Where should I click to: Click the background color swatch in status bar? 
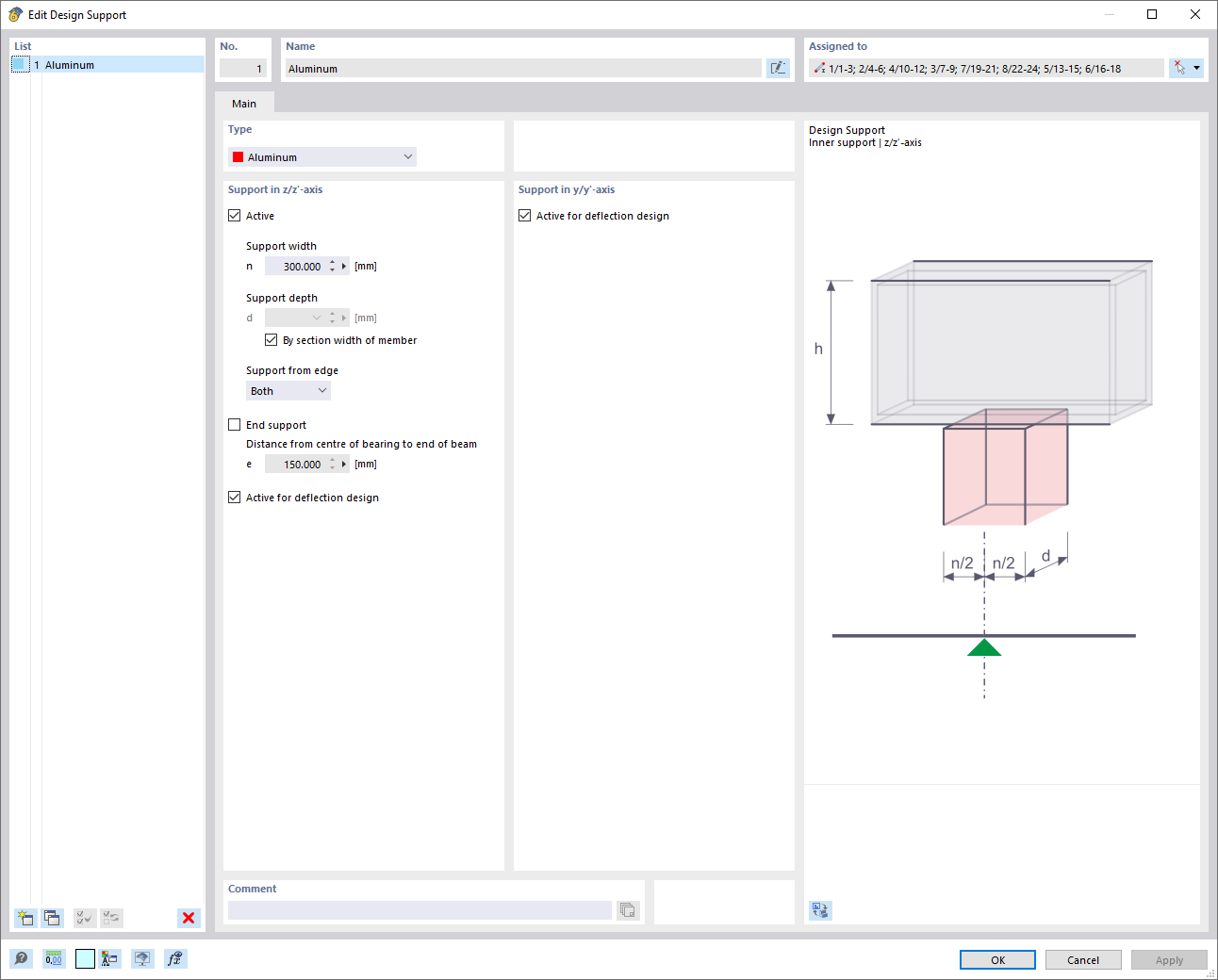84,958
